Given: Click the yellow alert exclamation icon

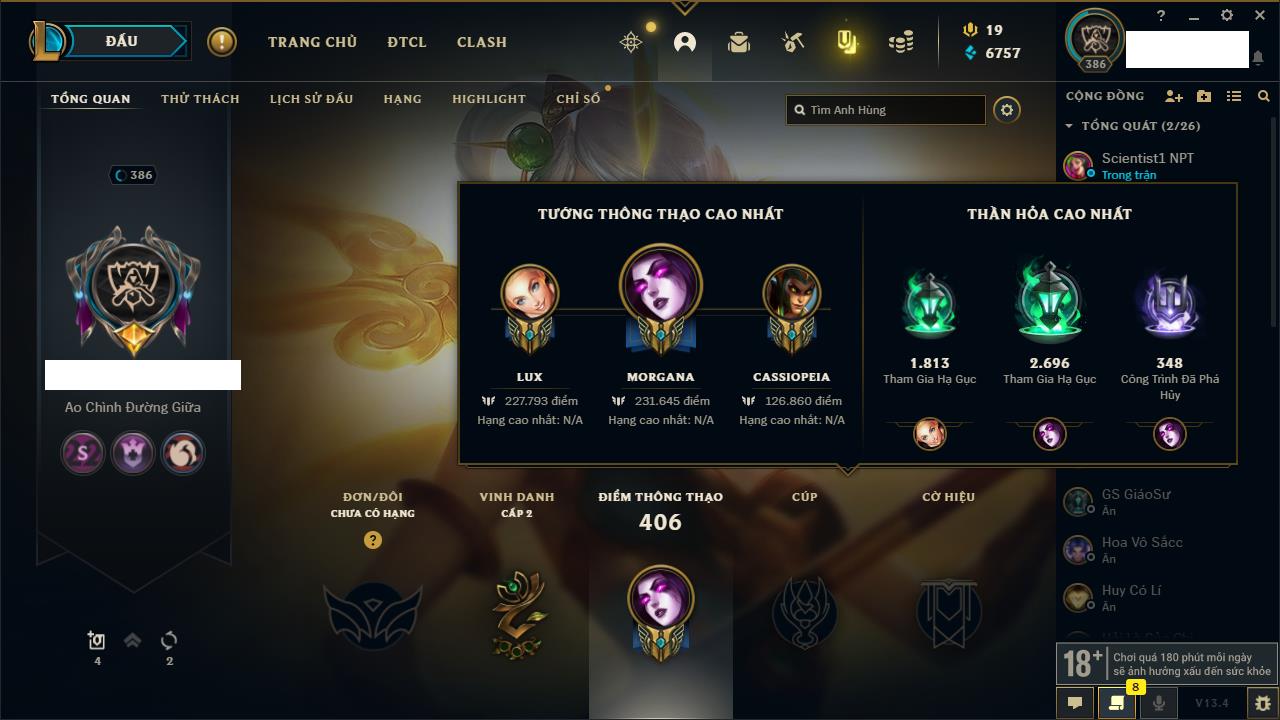Looking at the screenshot, I should (x=222, y=42).
